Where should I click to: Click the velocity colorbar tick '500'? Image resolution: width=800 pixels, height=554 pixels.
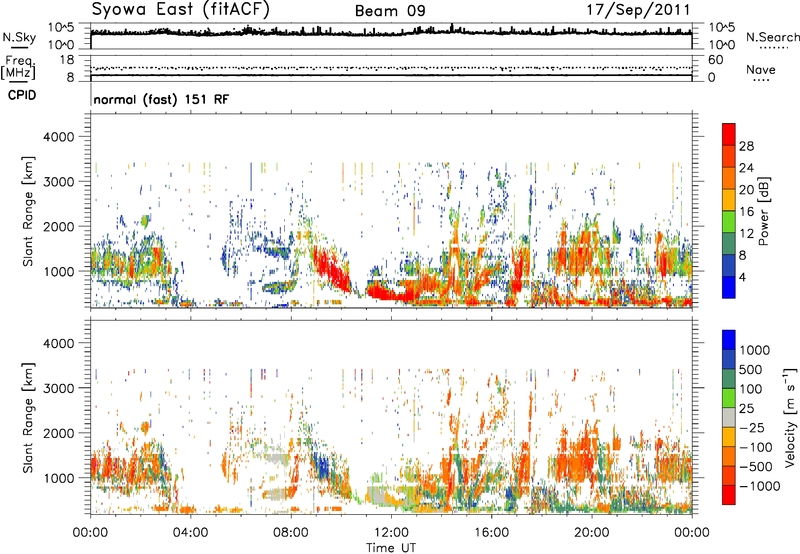[751, 369]
